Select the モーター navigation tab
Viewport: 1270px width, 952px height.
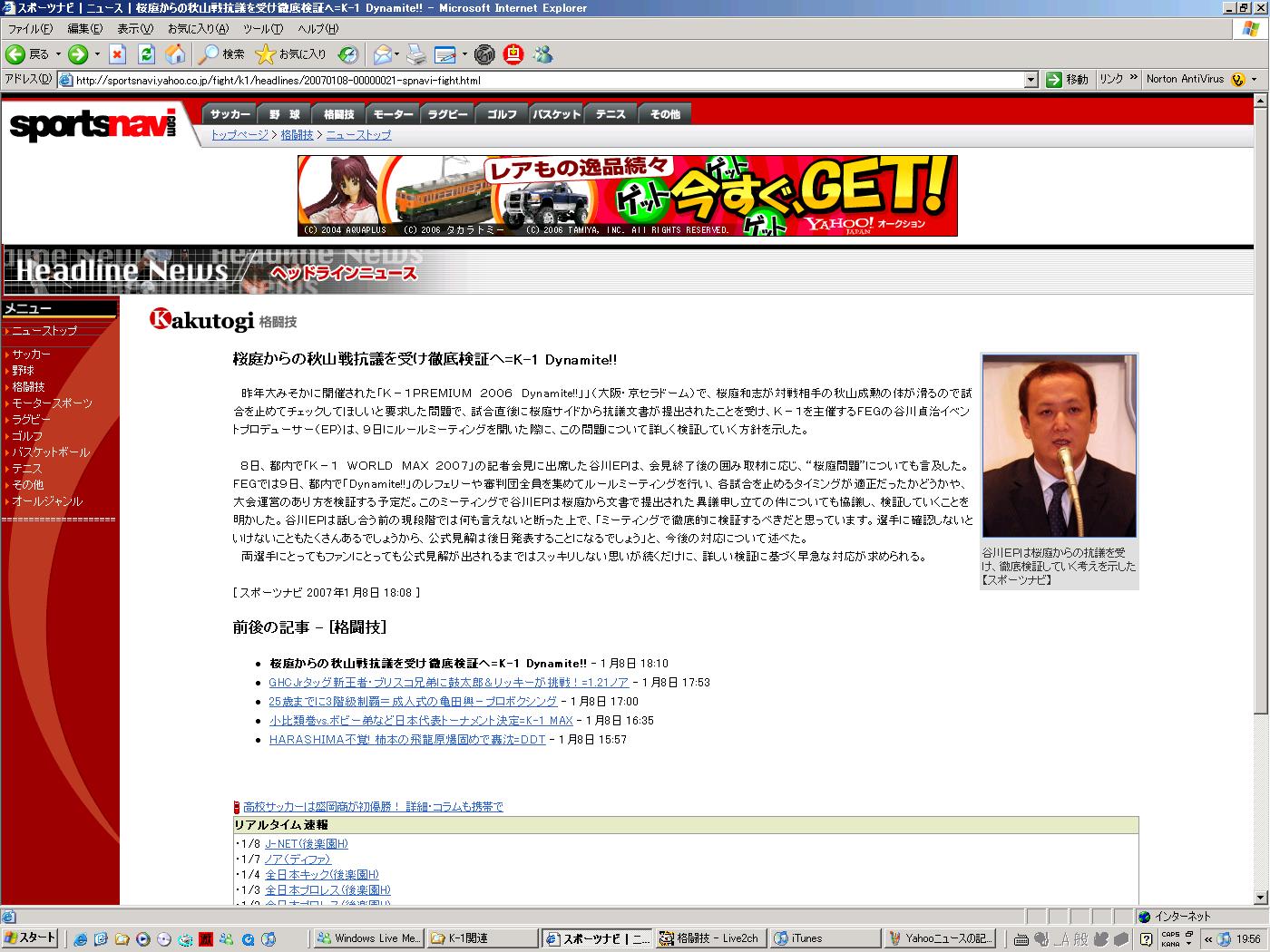(x=393, y=114)
